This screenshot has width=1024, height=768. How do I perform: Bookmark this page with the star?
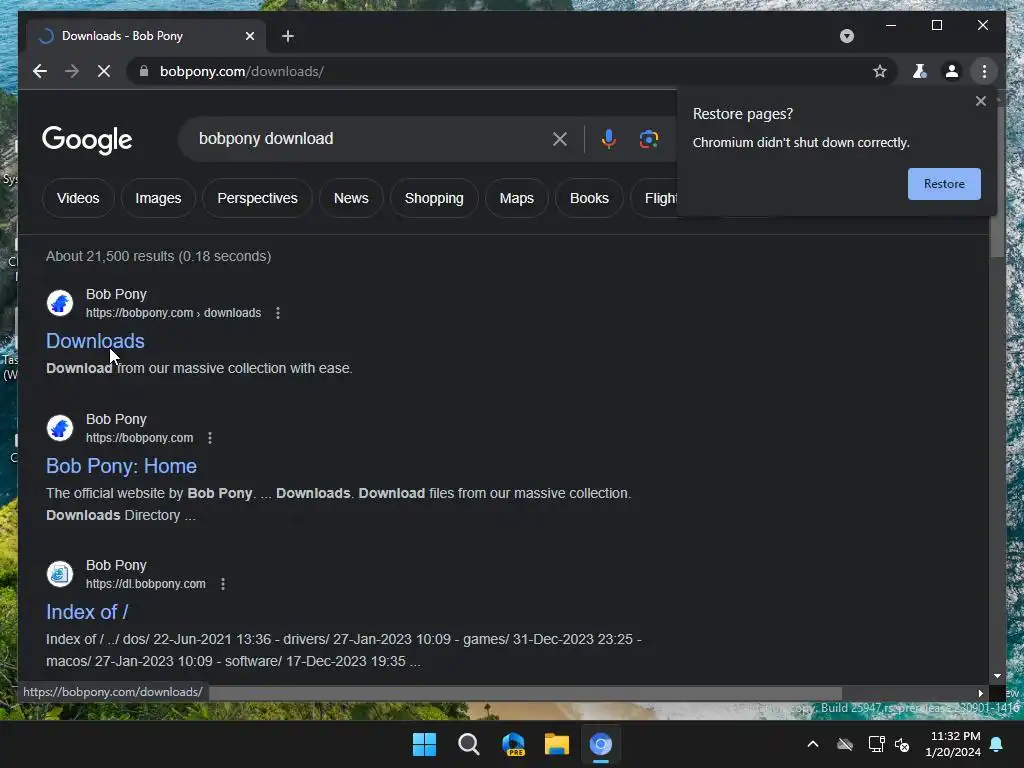(880, 71)
